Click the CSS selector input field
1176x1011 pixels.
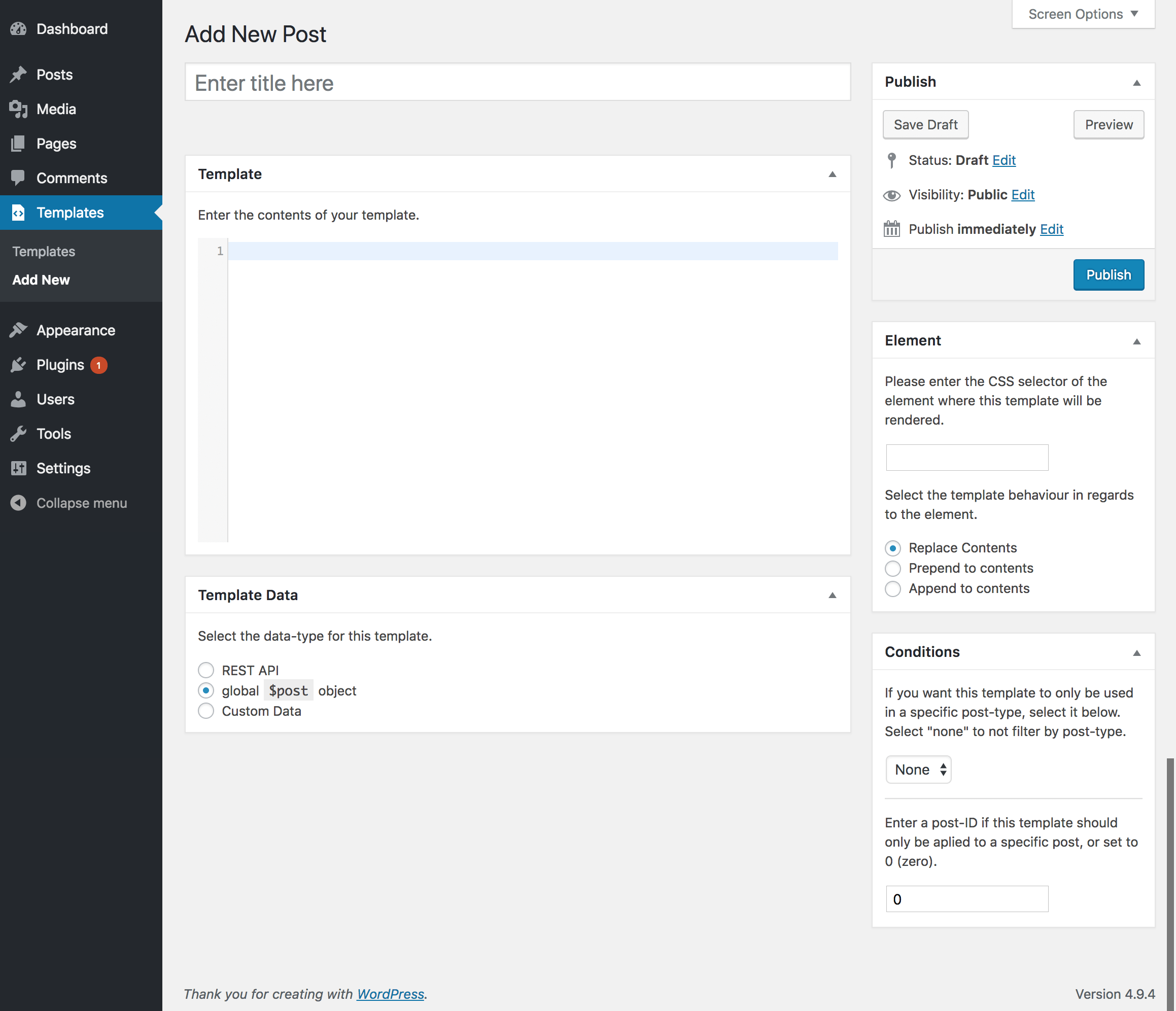966,458
